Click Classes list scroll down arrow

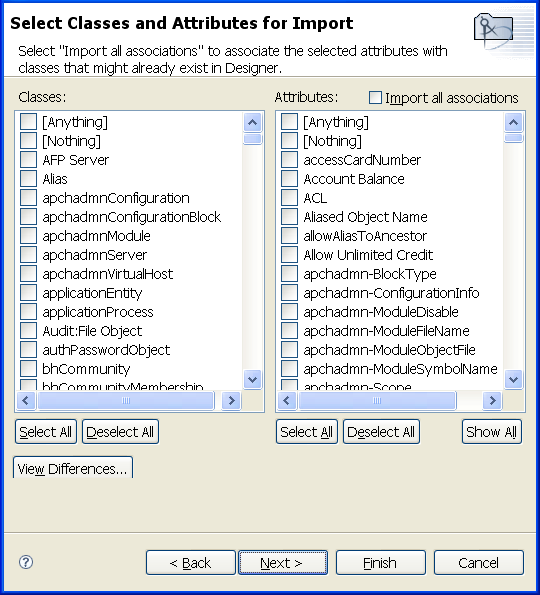(x=252, y=379)
